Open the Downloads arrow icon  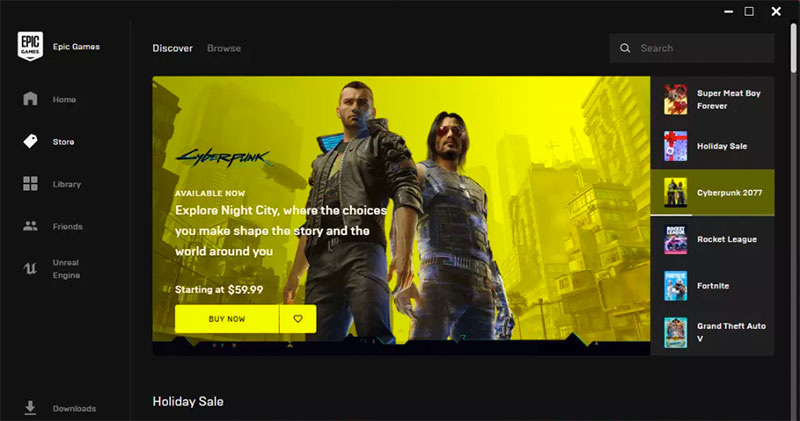tap(30, 408)
